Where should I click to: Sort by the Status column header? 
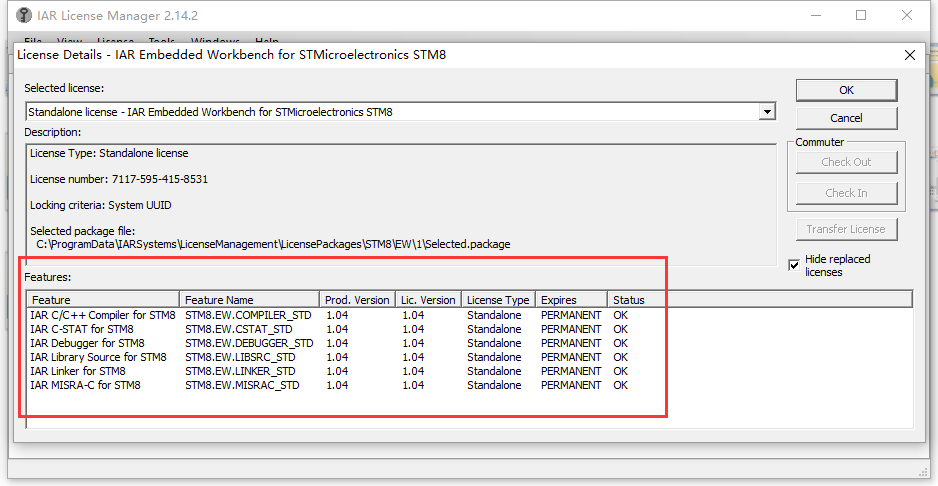(x=760, y=299)
